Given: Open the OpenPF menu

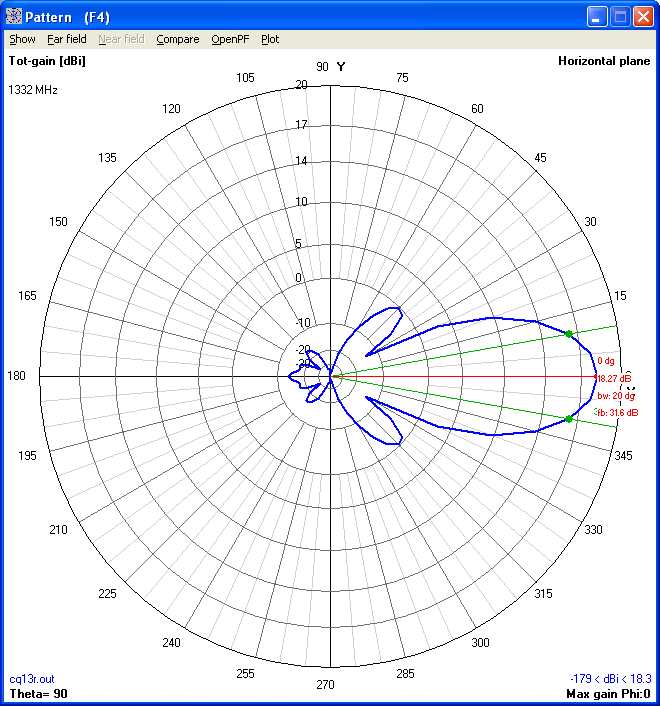Looking at the screenshot, I should [x=230, y=39].
